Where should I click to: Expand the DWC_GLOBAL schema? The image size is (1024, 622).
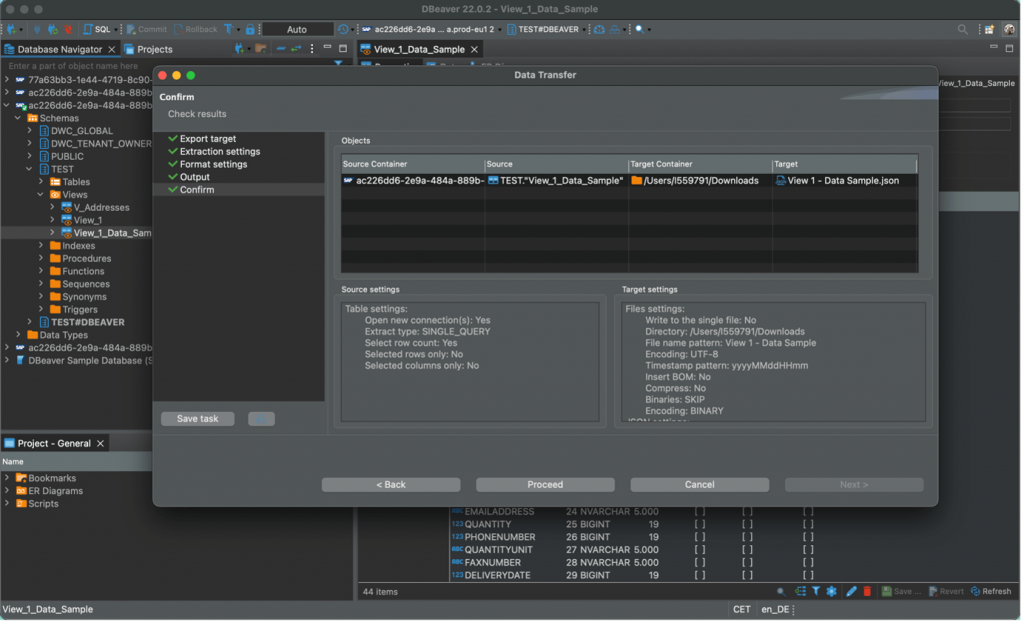29,131
